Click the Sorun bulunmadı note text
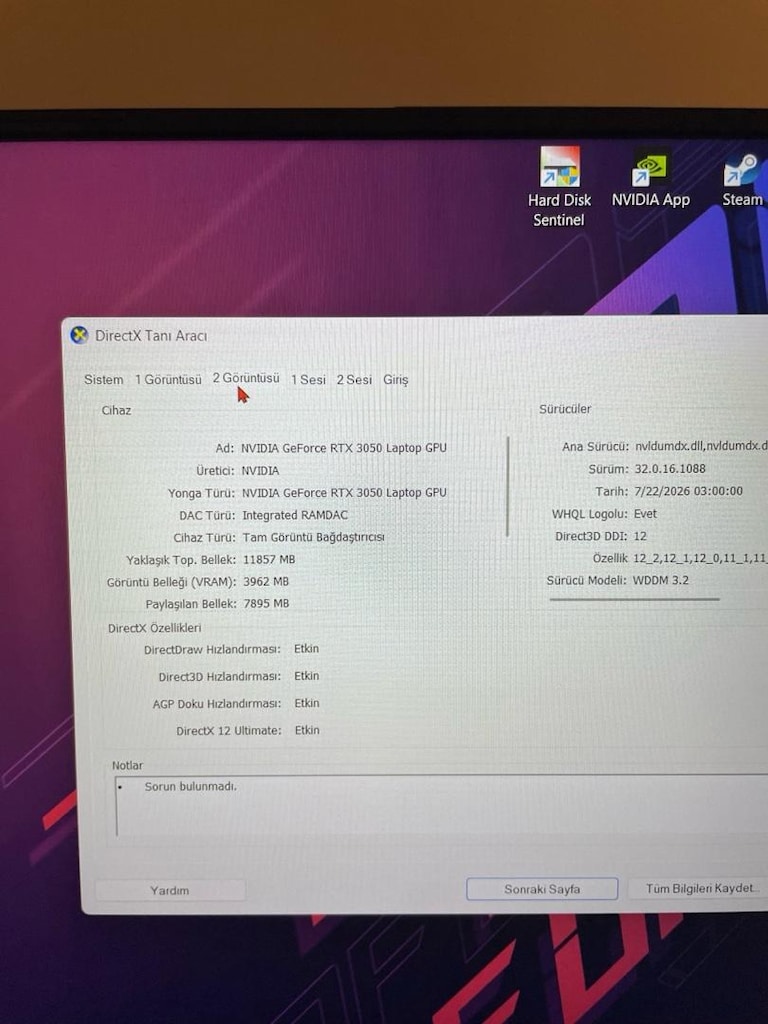Viewport: 768px width, 1024px height. click(x=191, y=786)
